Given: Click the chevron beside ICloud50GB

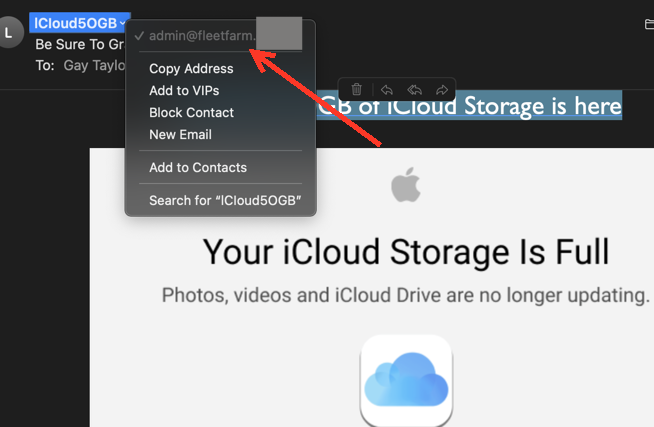Looking at the screenshot, I should point(122,23).
